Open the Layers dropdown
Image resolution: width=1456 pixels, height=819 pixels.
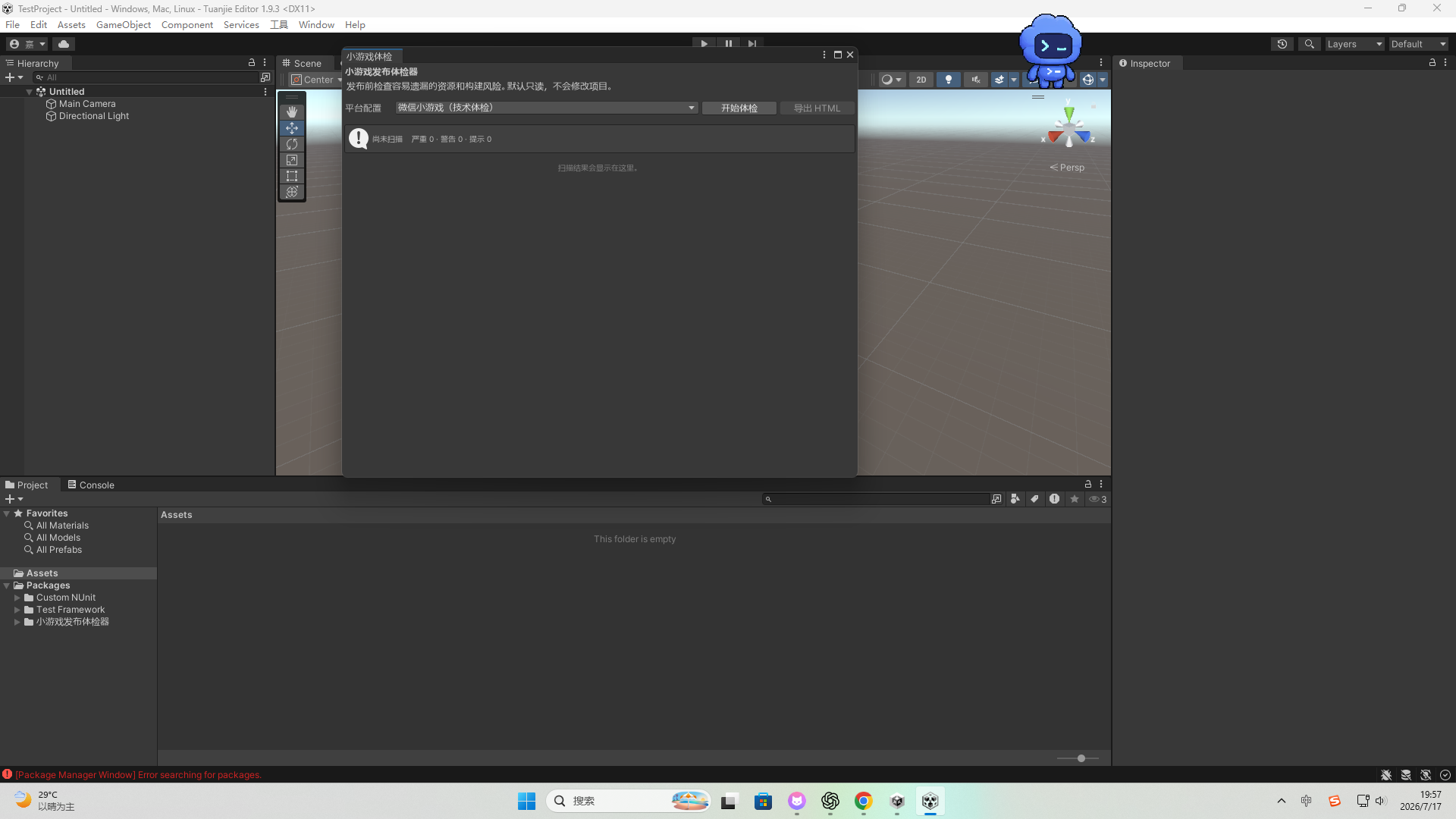pyautogui.click(x=1354, y=44)
